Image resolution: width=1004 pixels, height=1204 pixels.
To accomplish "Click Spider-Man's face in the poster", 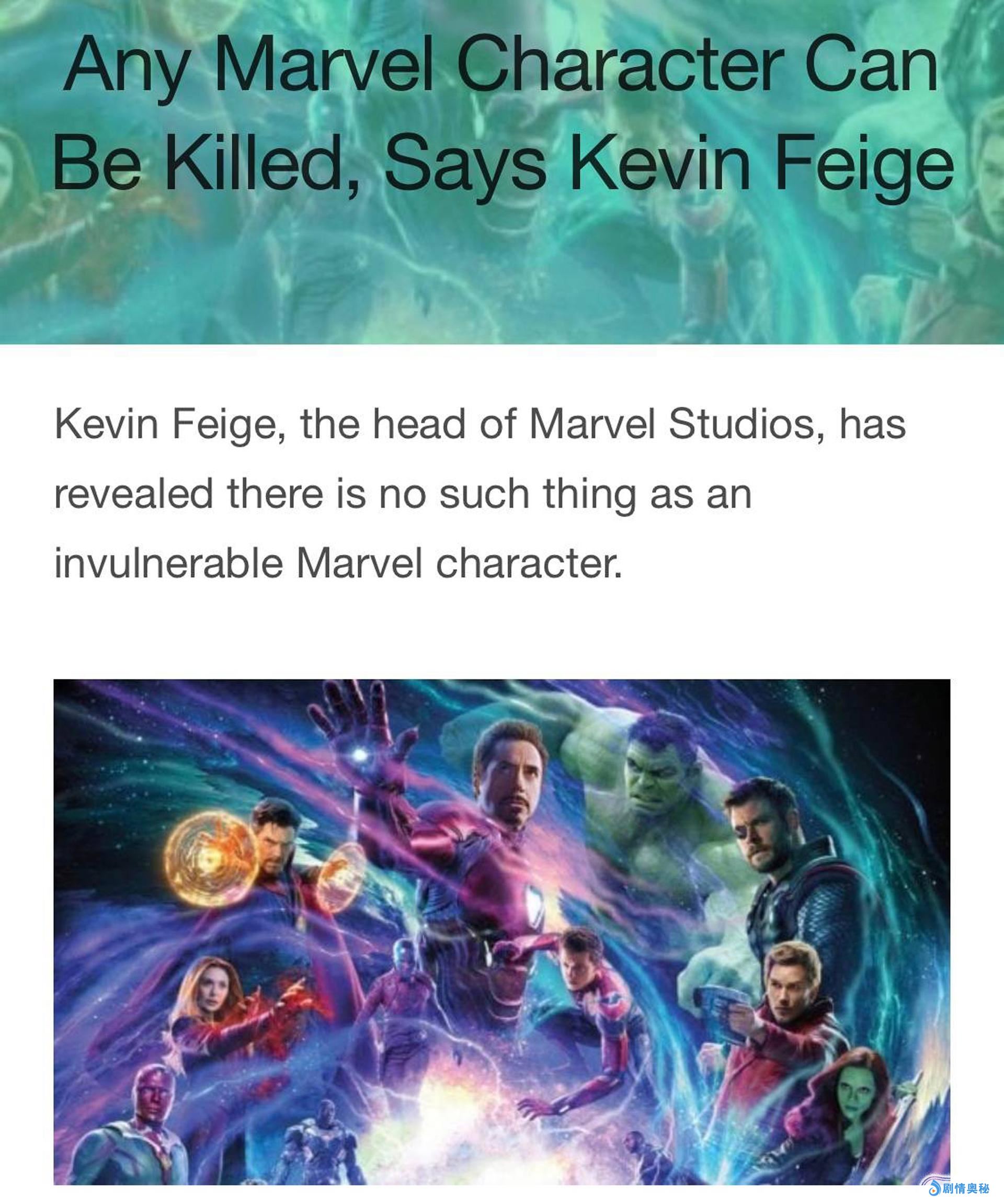I will click(x=575, y=964).
